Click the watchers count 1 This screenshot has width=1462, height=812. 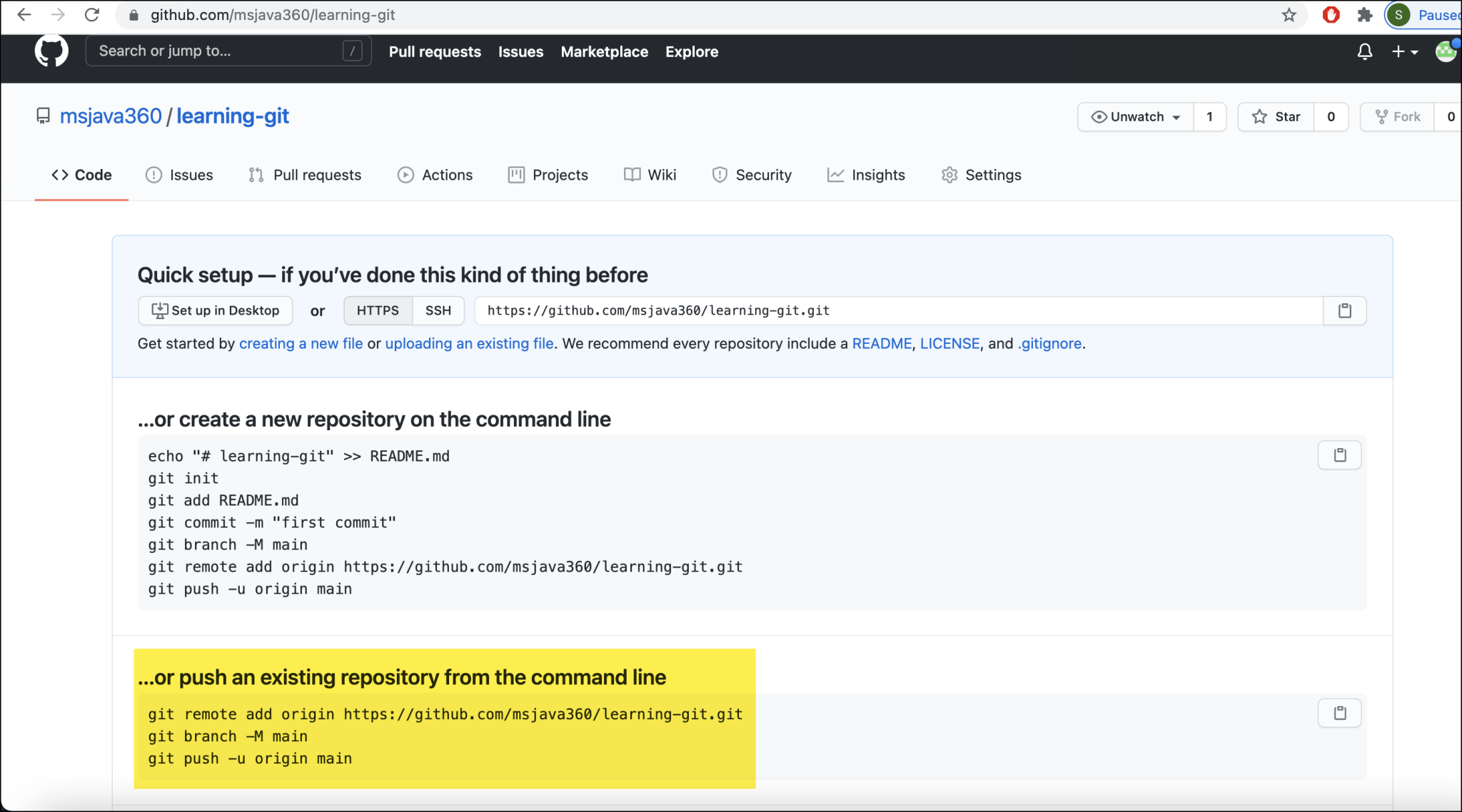[x=1209, y=117]
